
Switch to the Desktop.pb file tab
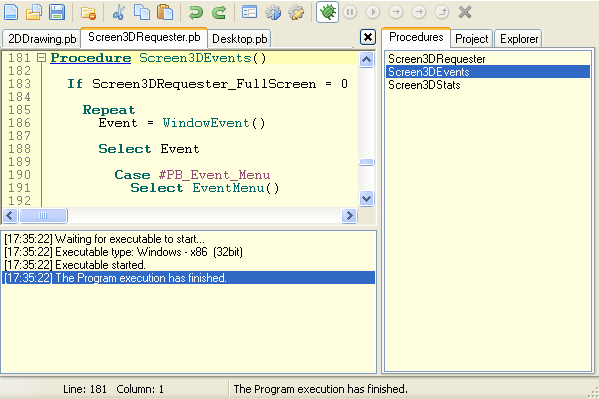240,39
